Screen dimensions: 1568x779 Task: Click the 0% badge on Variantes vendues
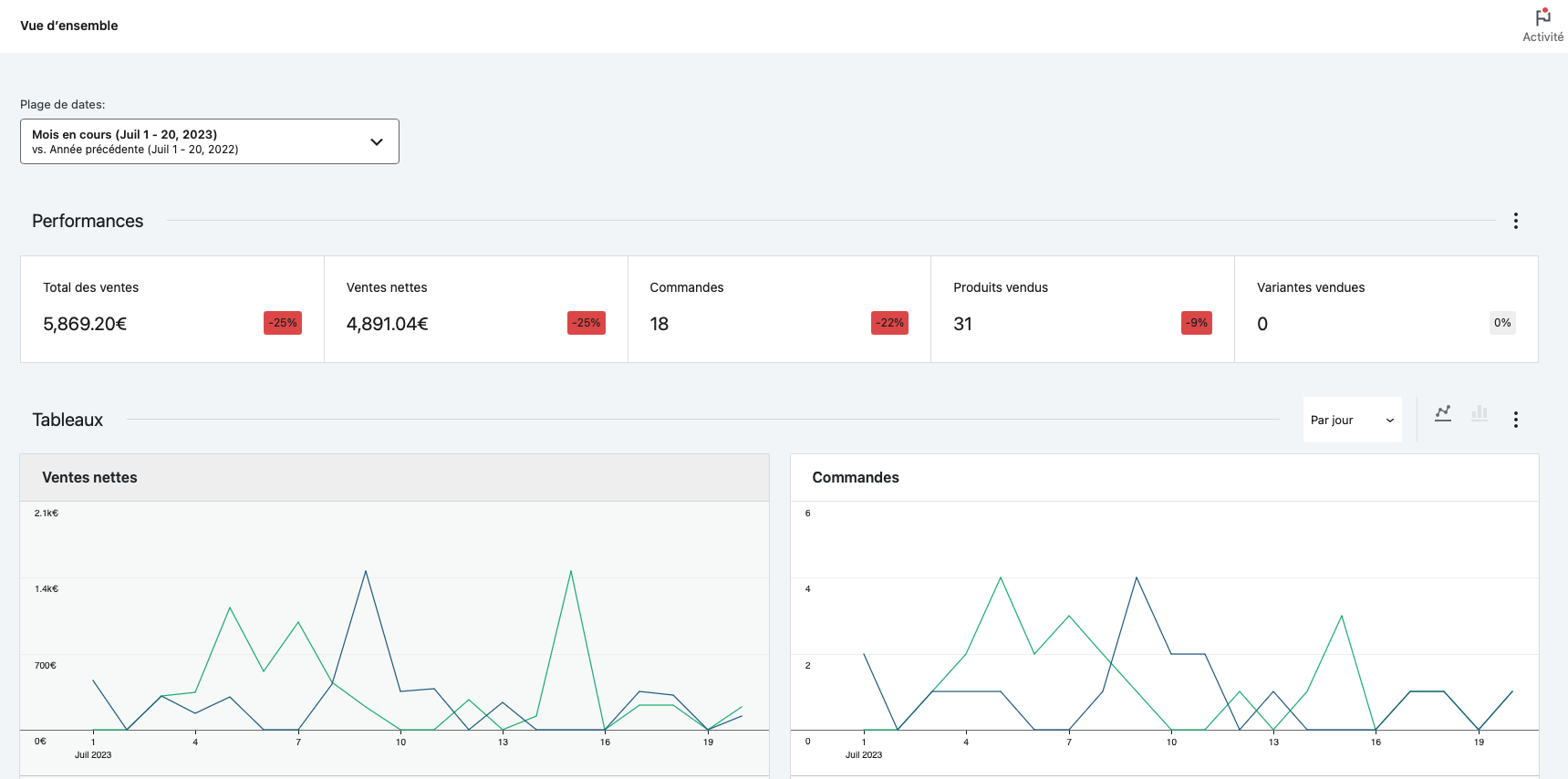point(1502,323)
